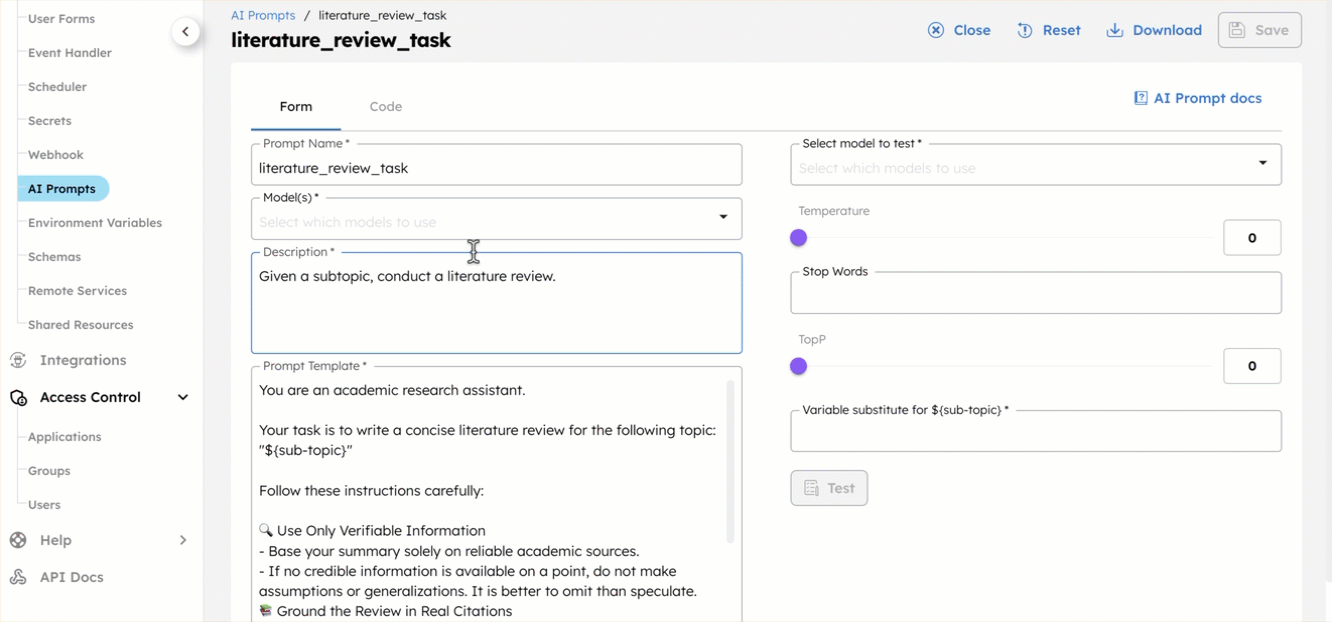Click the Integrations sidebar icon

[18, 360]
